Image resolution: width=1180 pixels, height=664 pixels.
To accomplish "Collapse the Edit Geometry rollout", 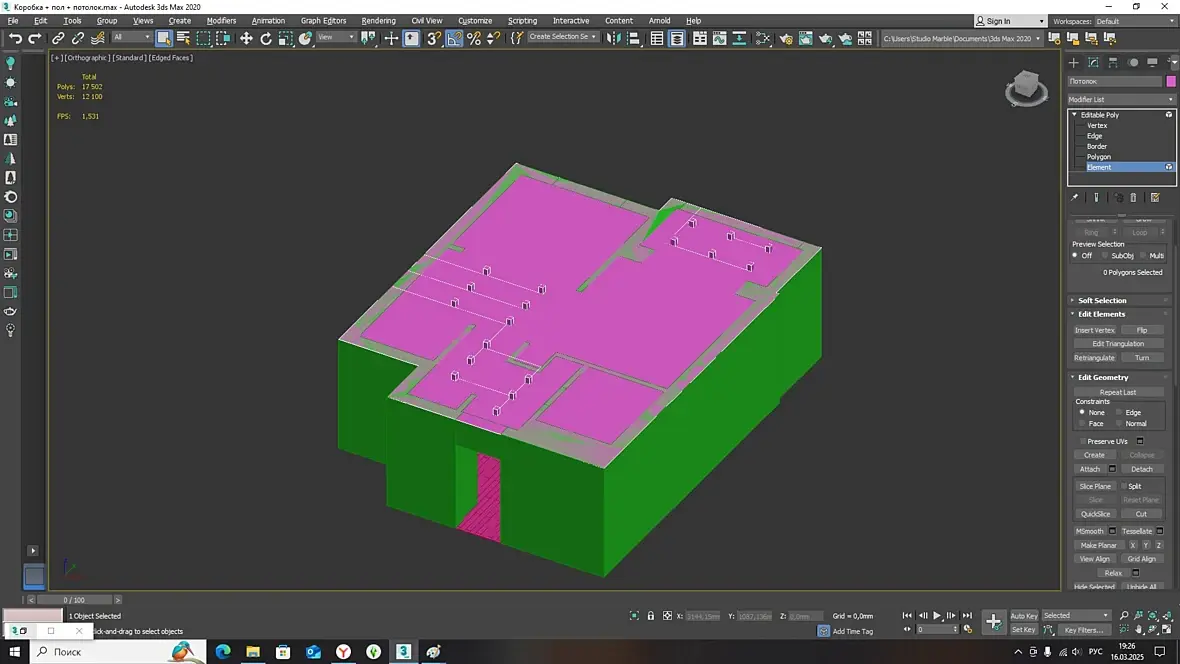I will 1102,377.
